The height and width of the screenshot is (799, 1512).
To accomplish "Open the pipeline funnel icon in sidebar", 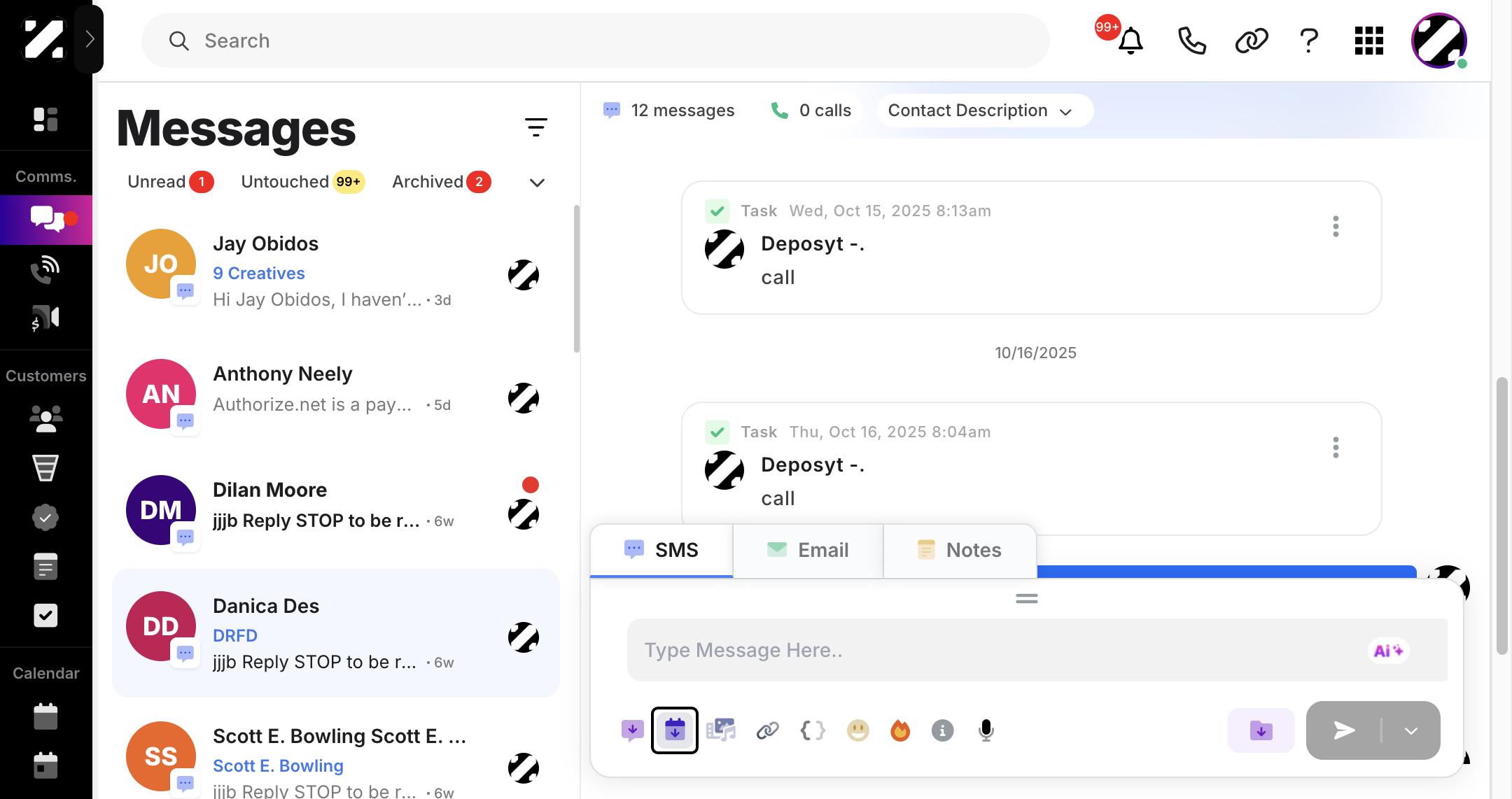I will click(45, 468).
